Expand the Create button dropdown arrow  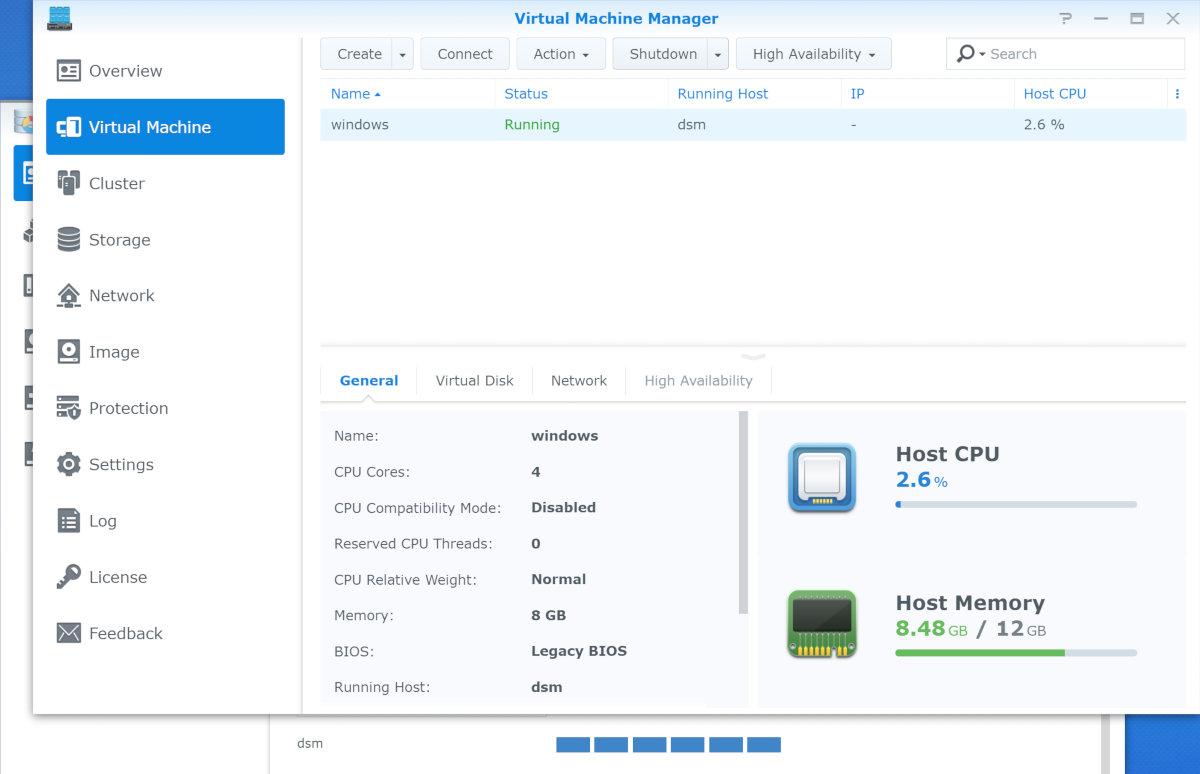[402, 54]
